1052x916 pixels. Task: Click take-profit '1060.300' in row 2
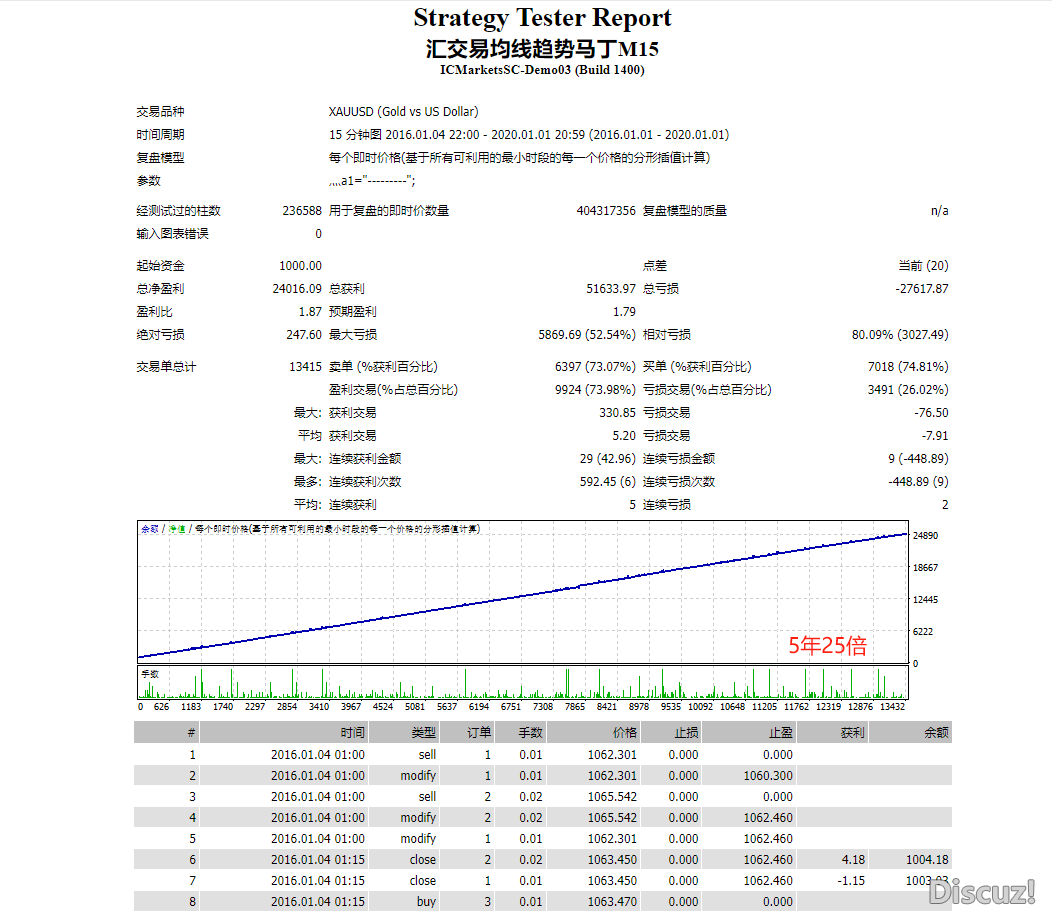click(x=768, y=776)
